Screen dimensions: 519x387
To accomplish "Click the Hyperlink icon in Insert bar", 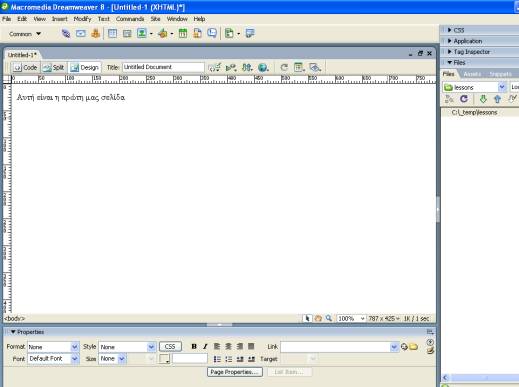I will tap(66, 33).
